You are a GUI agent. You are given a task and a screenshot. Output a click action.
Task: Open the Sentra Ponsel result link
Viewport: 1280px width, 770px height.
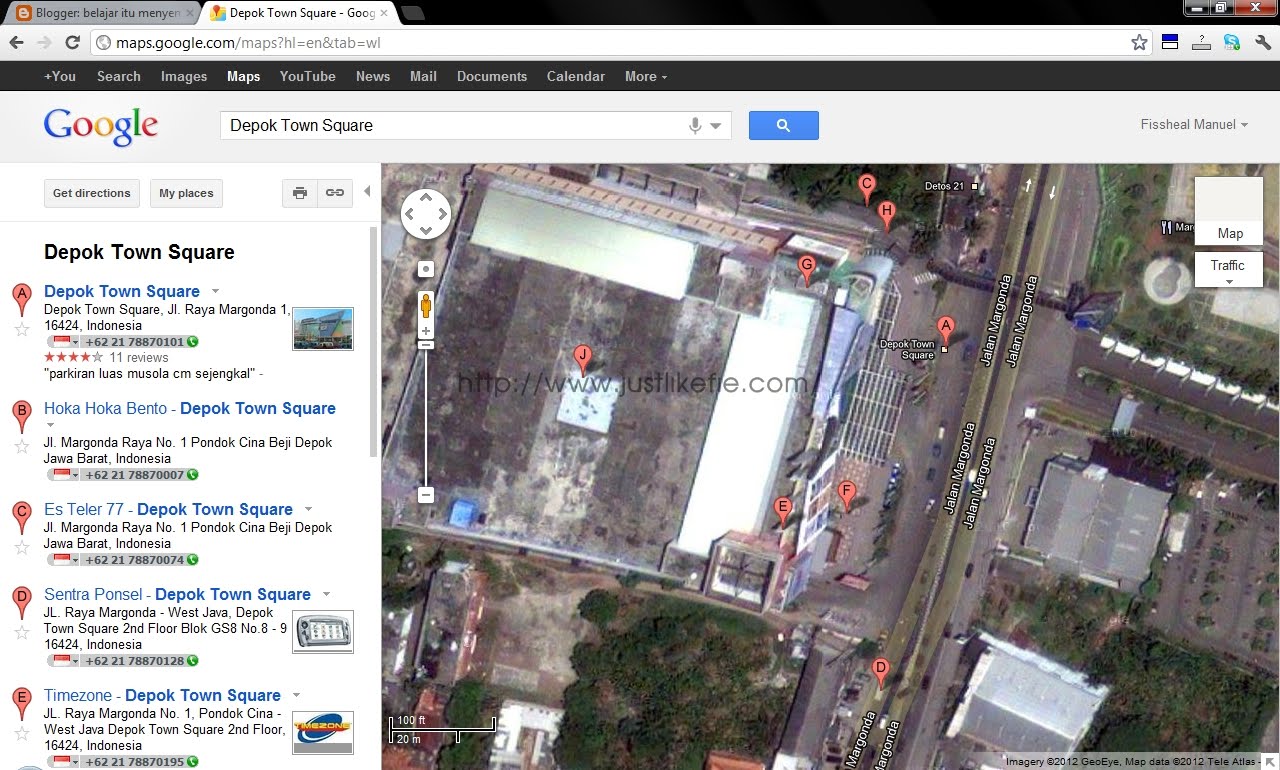click(x=177, y=594)
